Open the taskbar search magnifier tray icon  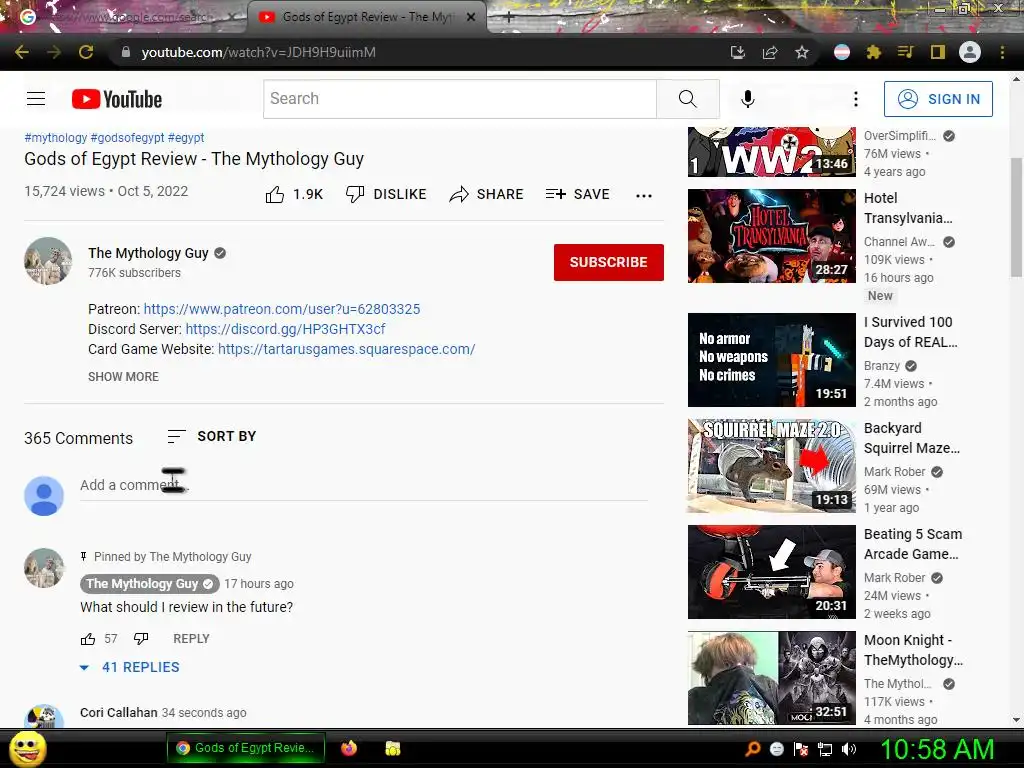pyautogui.click(x=752, y=749)
